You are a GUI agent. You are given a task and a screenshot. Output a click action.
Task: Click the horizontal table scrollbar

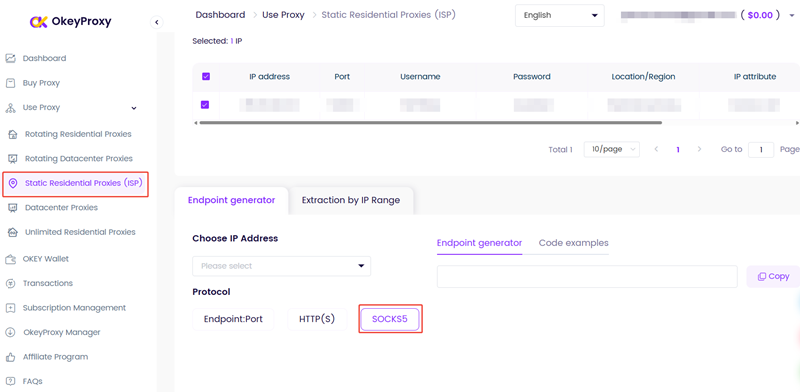[x=430, y=122]
